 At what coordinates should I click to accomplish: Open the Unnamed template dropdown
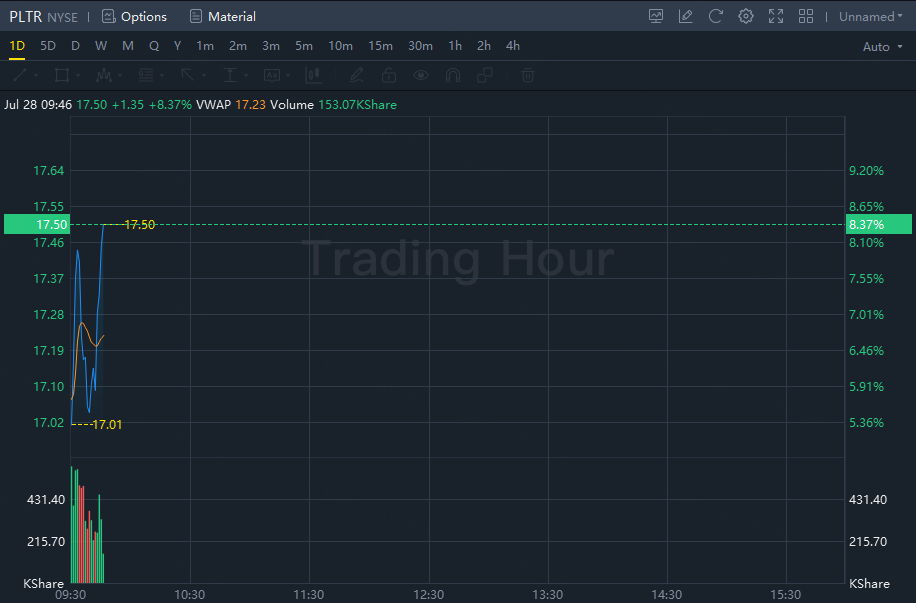(870, 16)
